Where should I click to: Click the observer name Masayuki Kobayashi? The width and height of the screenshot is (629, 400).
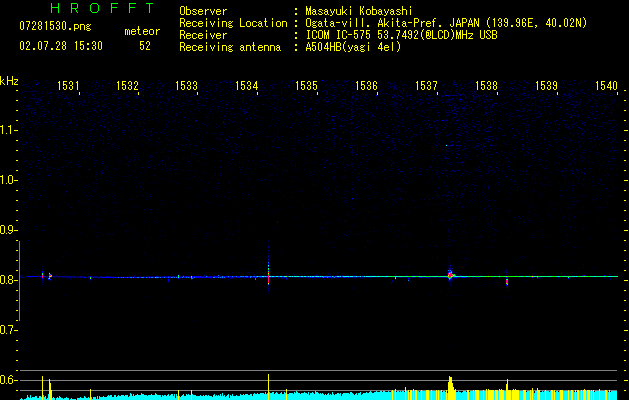click(x=359, y=11)
